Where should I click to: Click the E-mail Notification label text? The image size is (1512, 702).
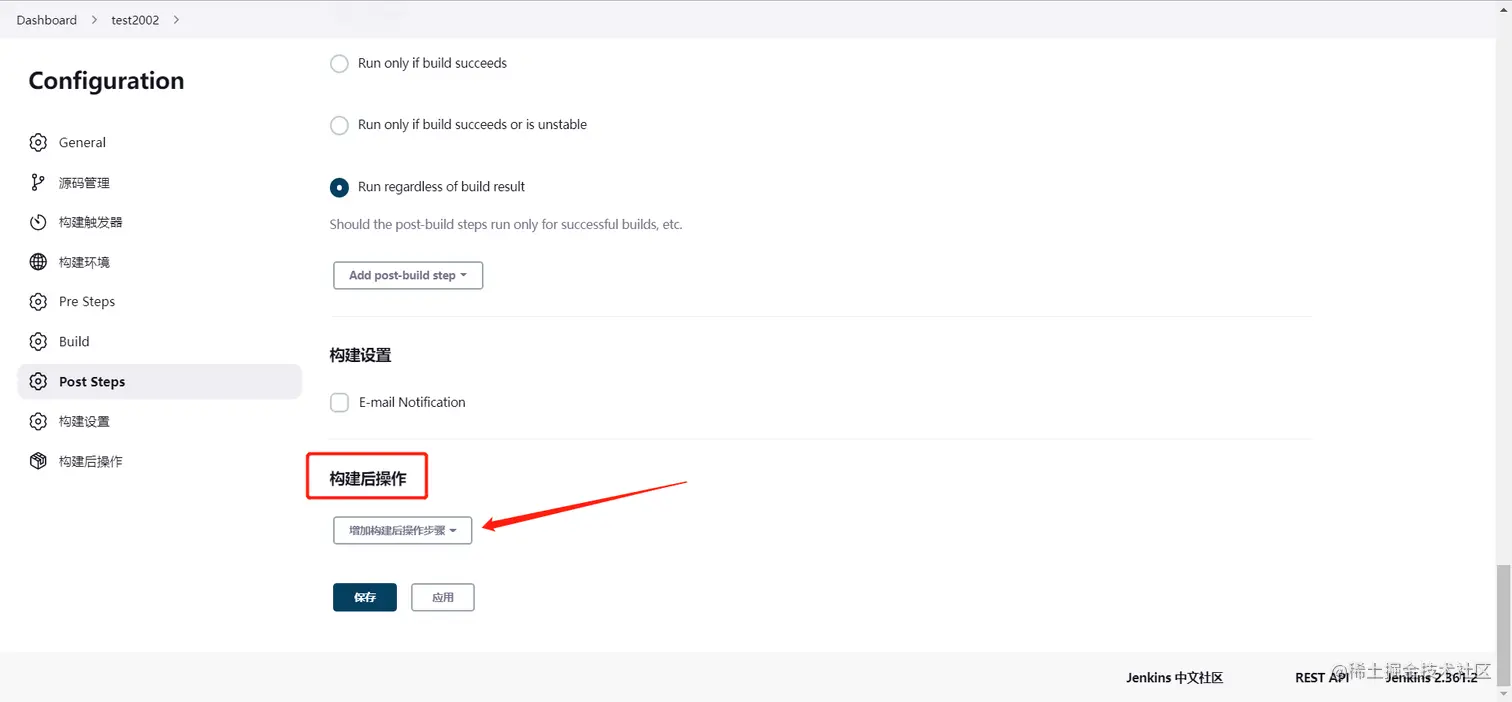[x=412, y=402]
